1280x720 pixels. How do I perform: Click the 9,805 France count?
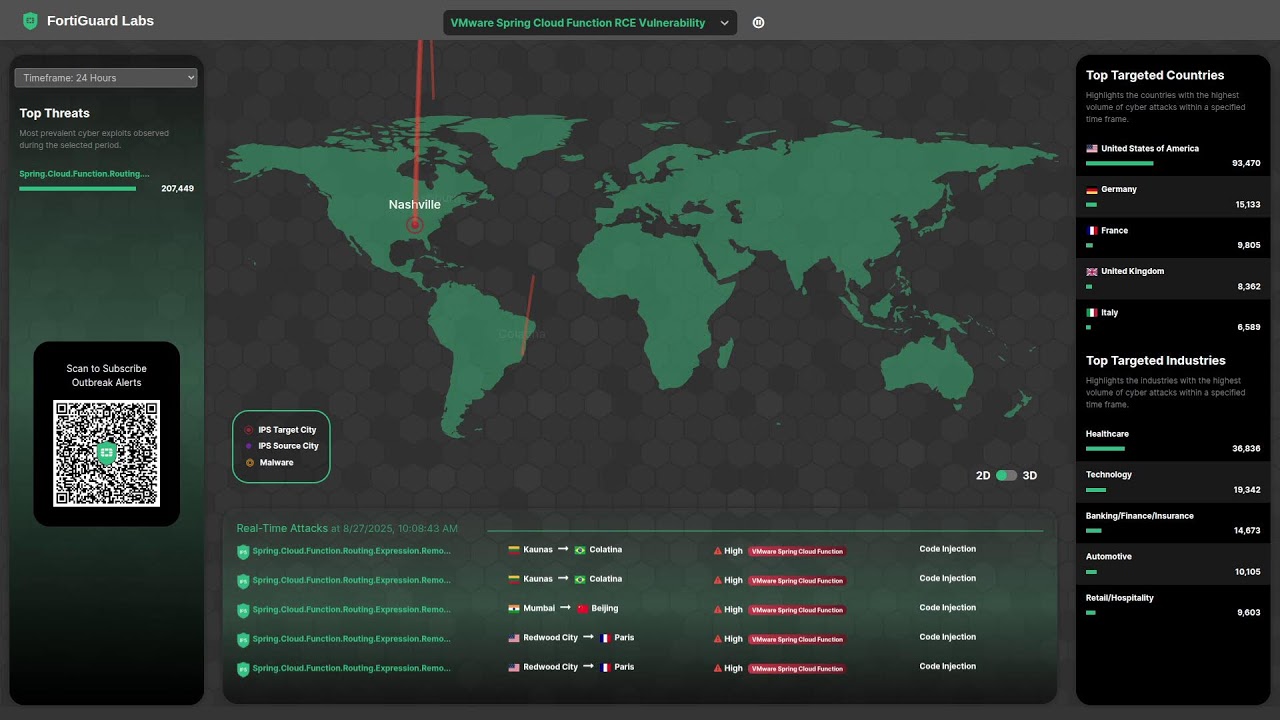tap(1249, 245)
